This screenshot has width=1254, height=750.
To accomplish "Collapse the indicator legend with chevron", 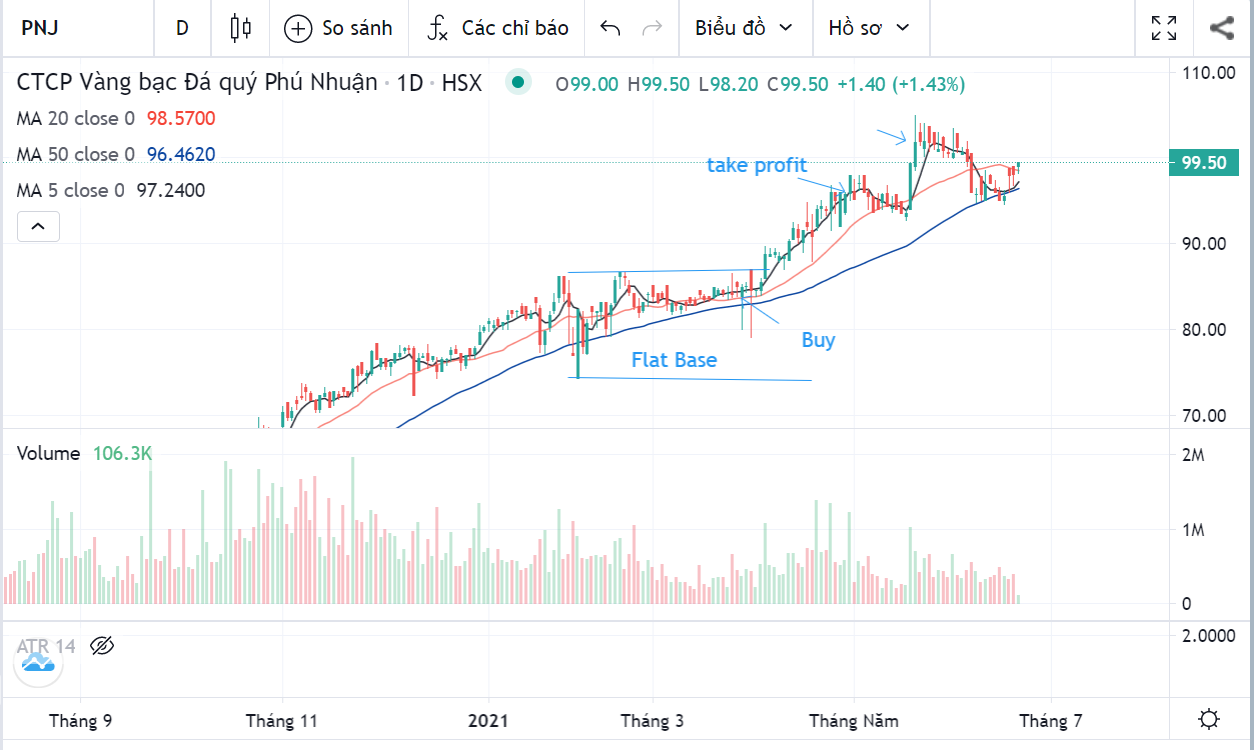I will (37, 227).
